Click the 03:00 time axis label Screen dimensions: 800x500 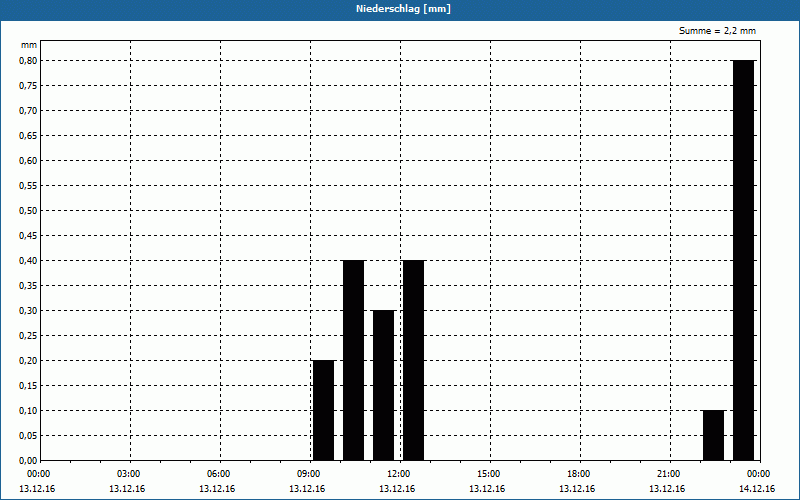(130, 474)
